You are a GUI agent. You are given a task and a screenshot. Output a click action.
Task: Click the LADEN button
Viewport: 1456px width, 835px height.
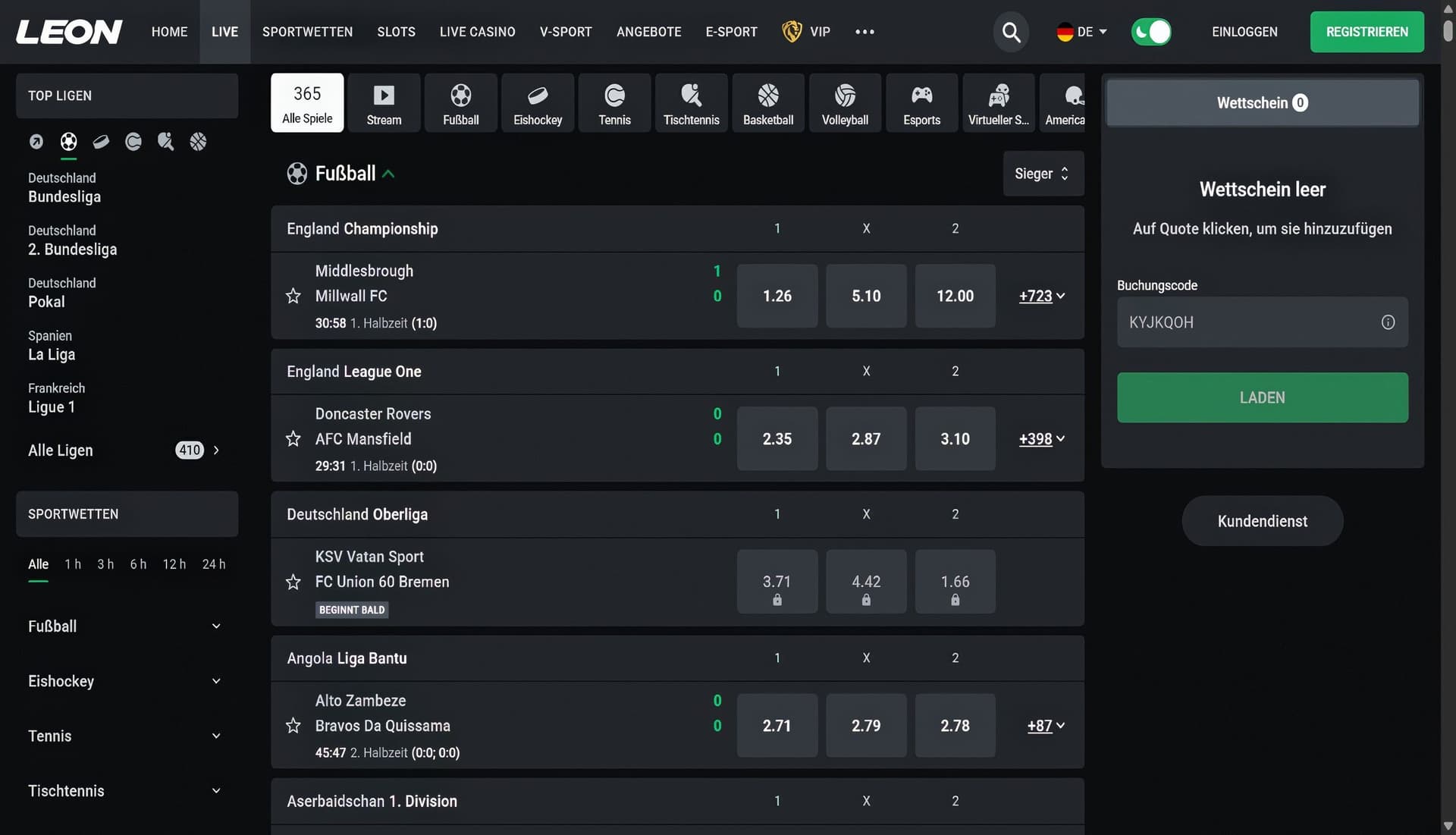point(1261,397)
